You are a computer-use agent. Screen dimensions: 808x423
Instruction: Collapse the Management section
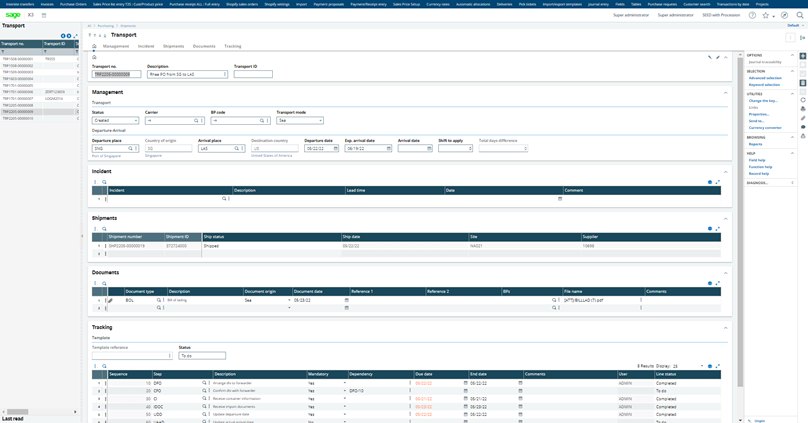click(x=726, y=92)
